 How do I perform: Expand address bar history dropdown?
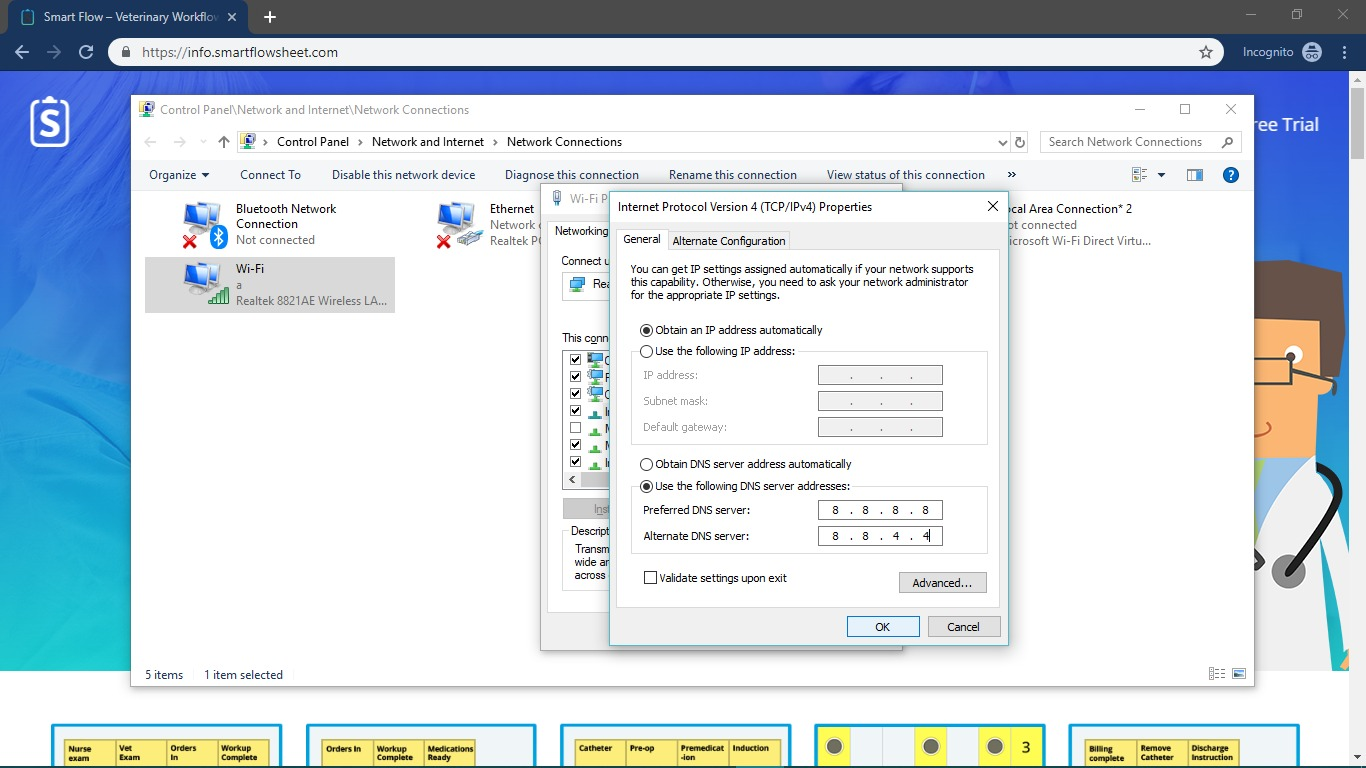click(x=1003, y=142)
